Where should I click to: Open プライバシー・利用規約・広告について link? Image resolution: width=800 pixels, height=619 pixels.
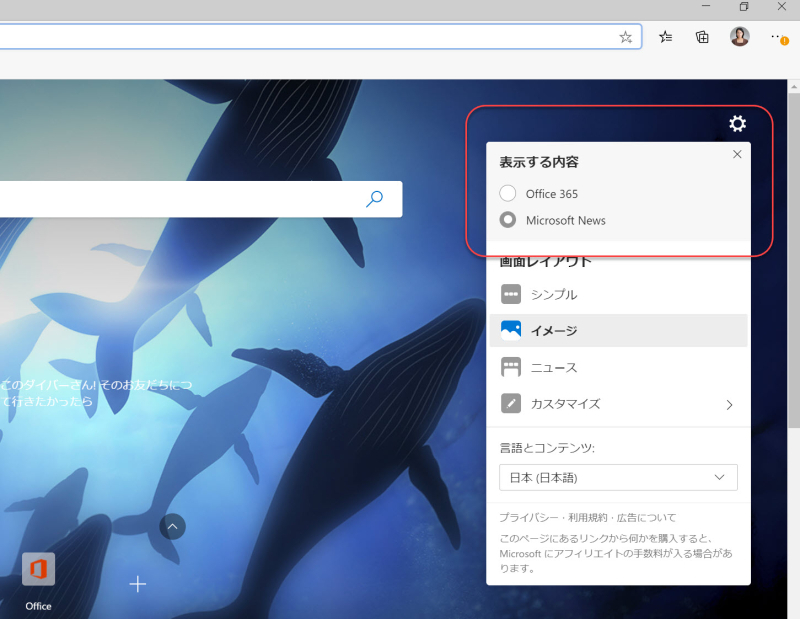[587, 517]
